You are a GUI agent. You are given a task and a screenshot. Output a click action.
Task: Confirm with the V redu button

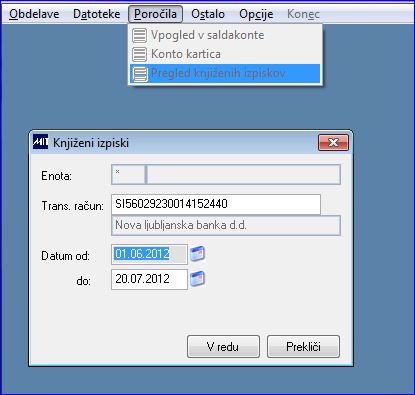click(223, 347)
